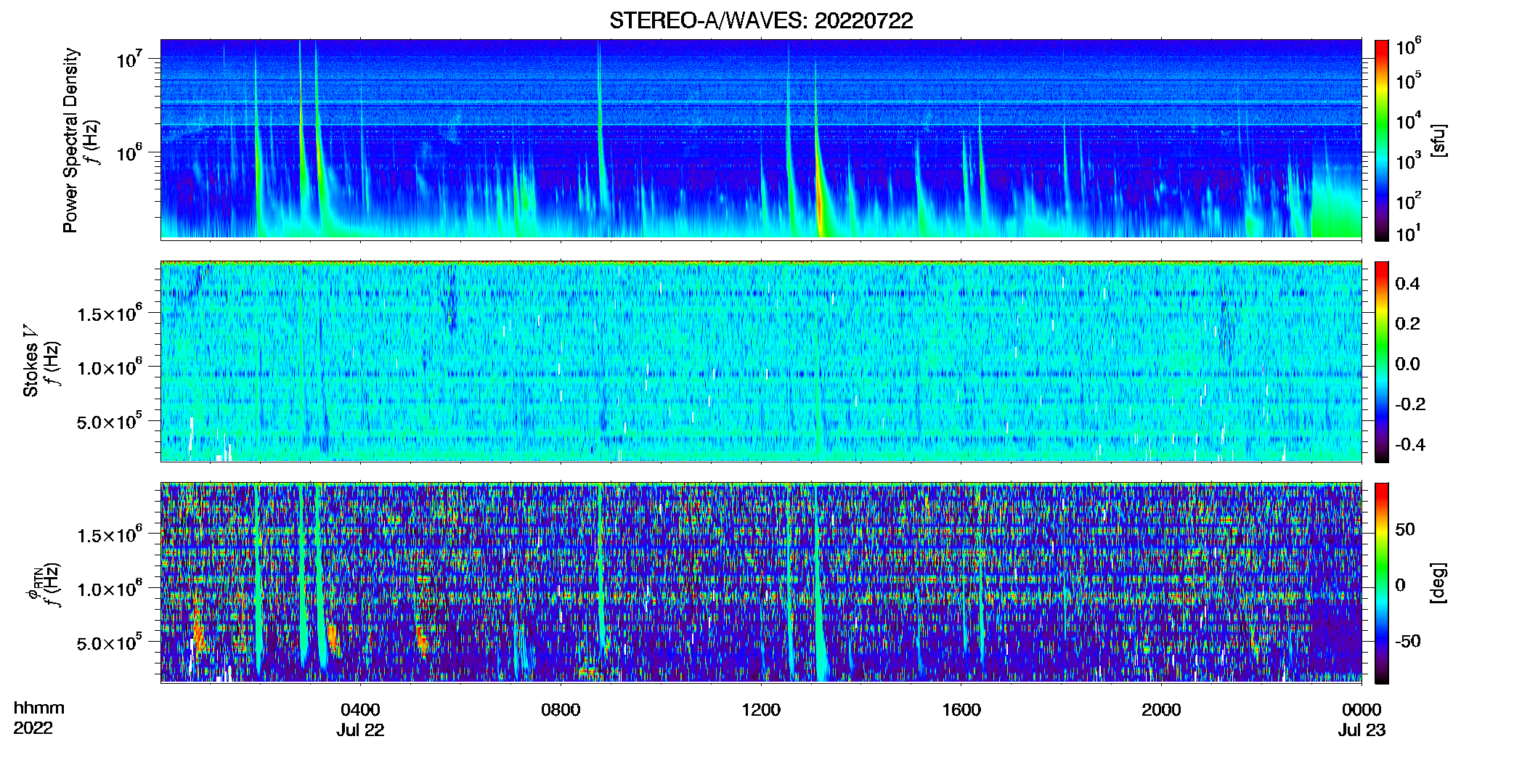Click the '1600' time tick label
The width and height of the screenshot is (1522, 784).
tap(961, 710)
